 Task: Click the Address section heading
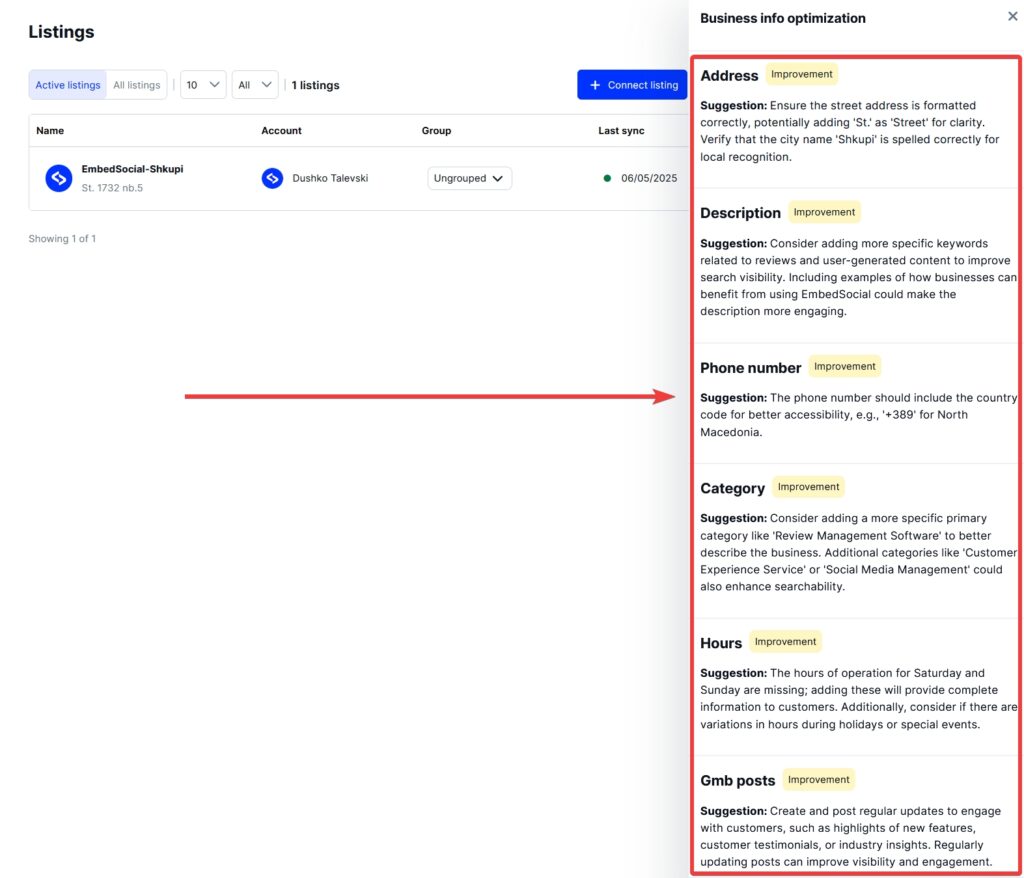pos(729,75)
